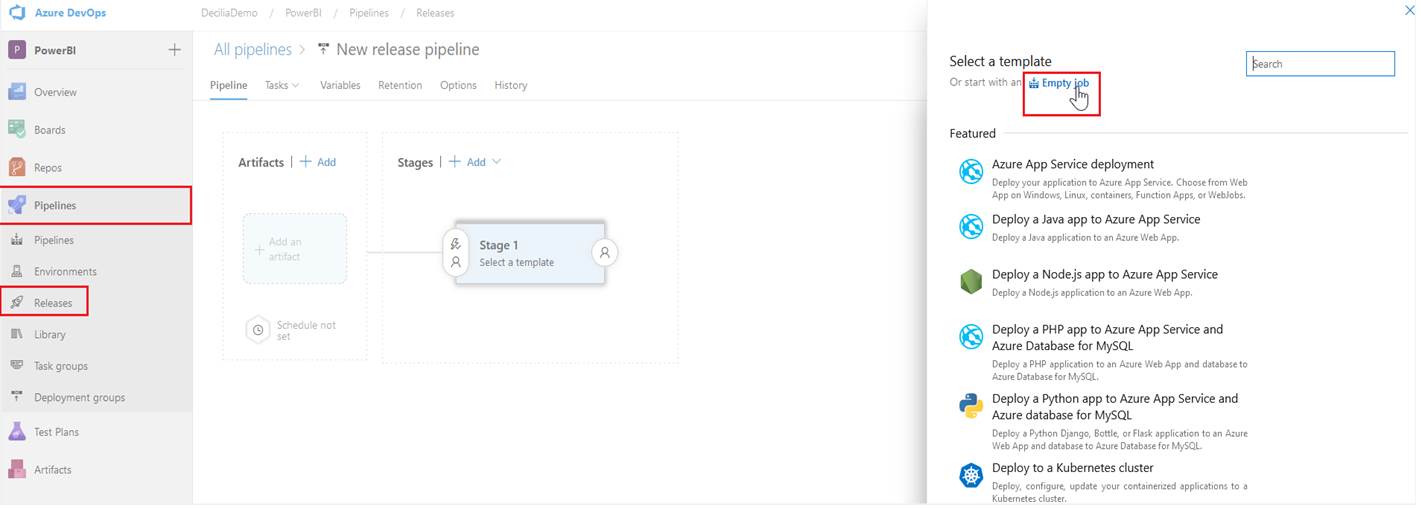Click the template Search field
The width and height of the screenshot is (1421, 509).
(x=1320, y=64)
